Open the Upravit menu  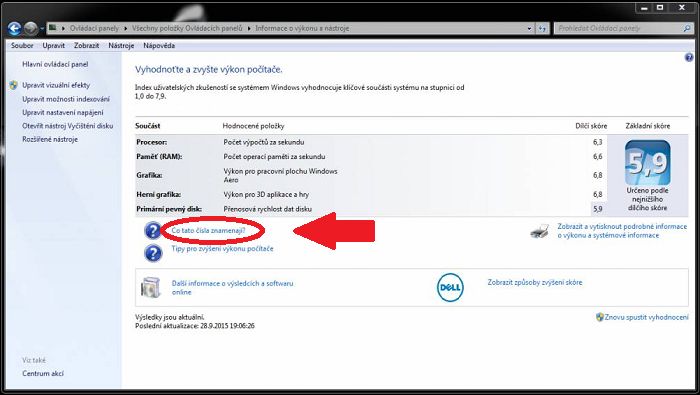[x=54, y=46]
